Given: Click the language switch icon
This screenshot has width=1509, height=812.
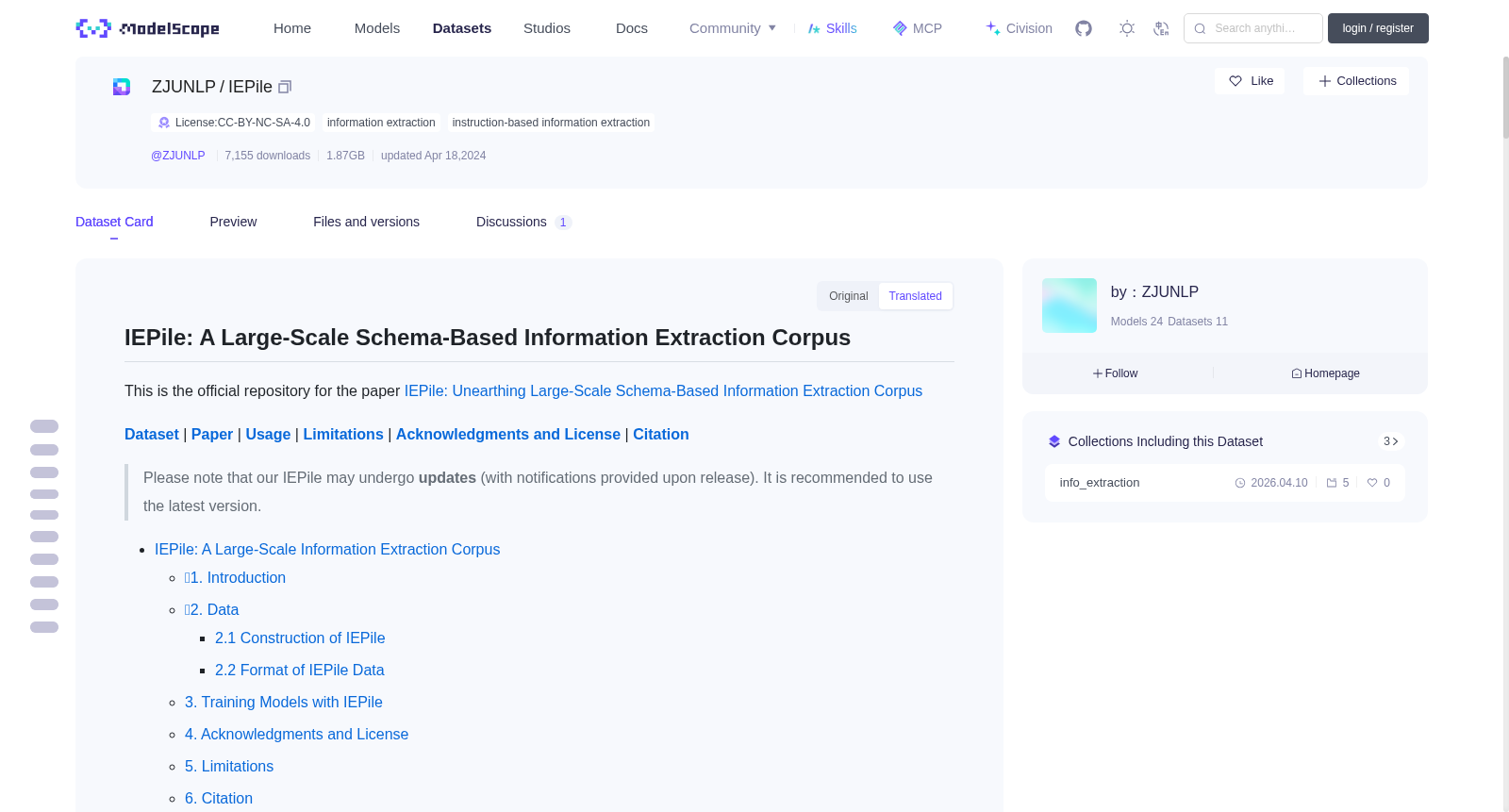Looking at the screenshot, I should pyautogui.click(x=1161, y=28).
